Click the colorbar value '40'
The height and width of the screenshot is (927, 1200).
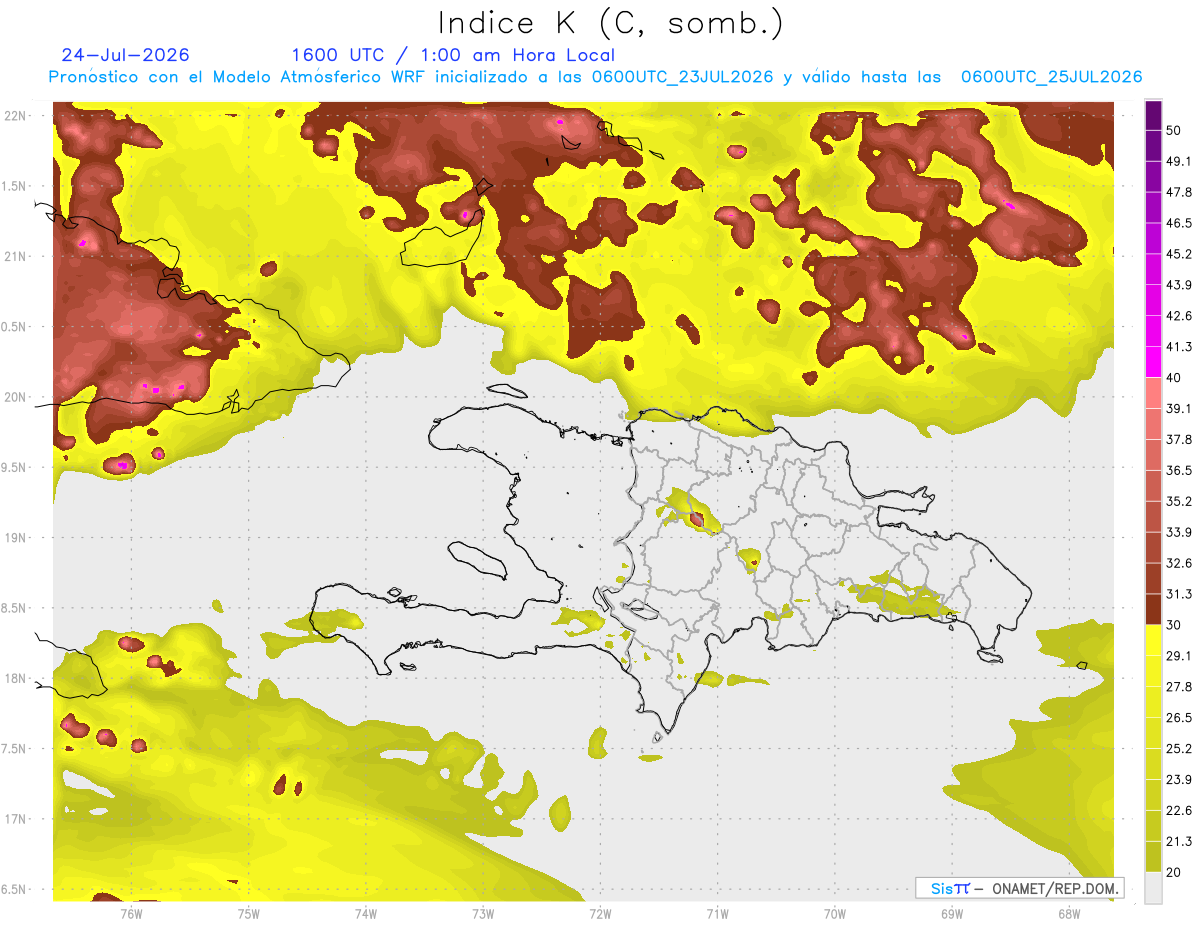click(1175, 377)
